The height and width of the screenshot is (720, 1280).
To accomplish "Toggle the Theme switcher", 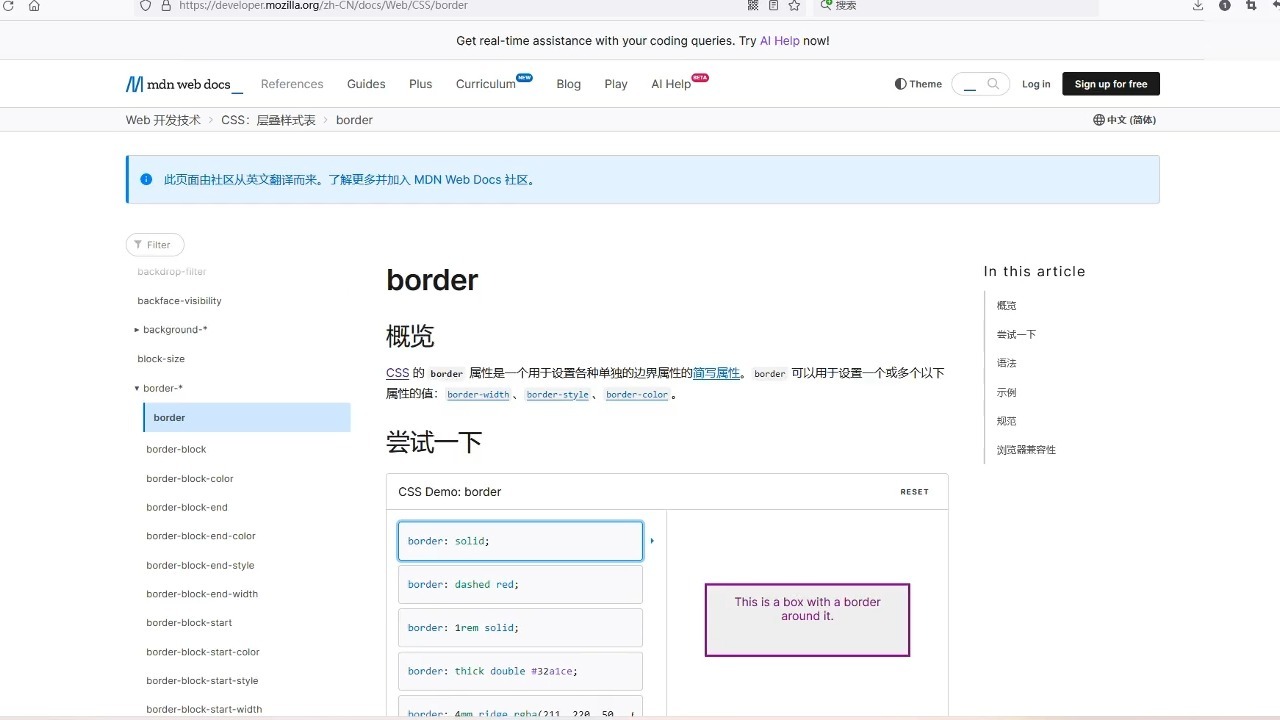I will [x=918, y=84].
